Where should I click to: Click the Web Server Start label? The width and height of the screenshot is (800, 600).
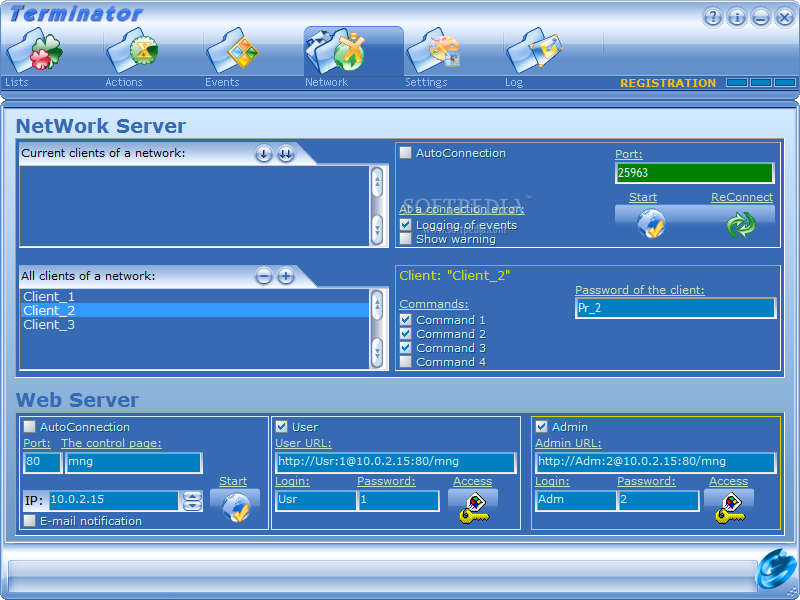click(233, 481)
